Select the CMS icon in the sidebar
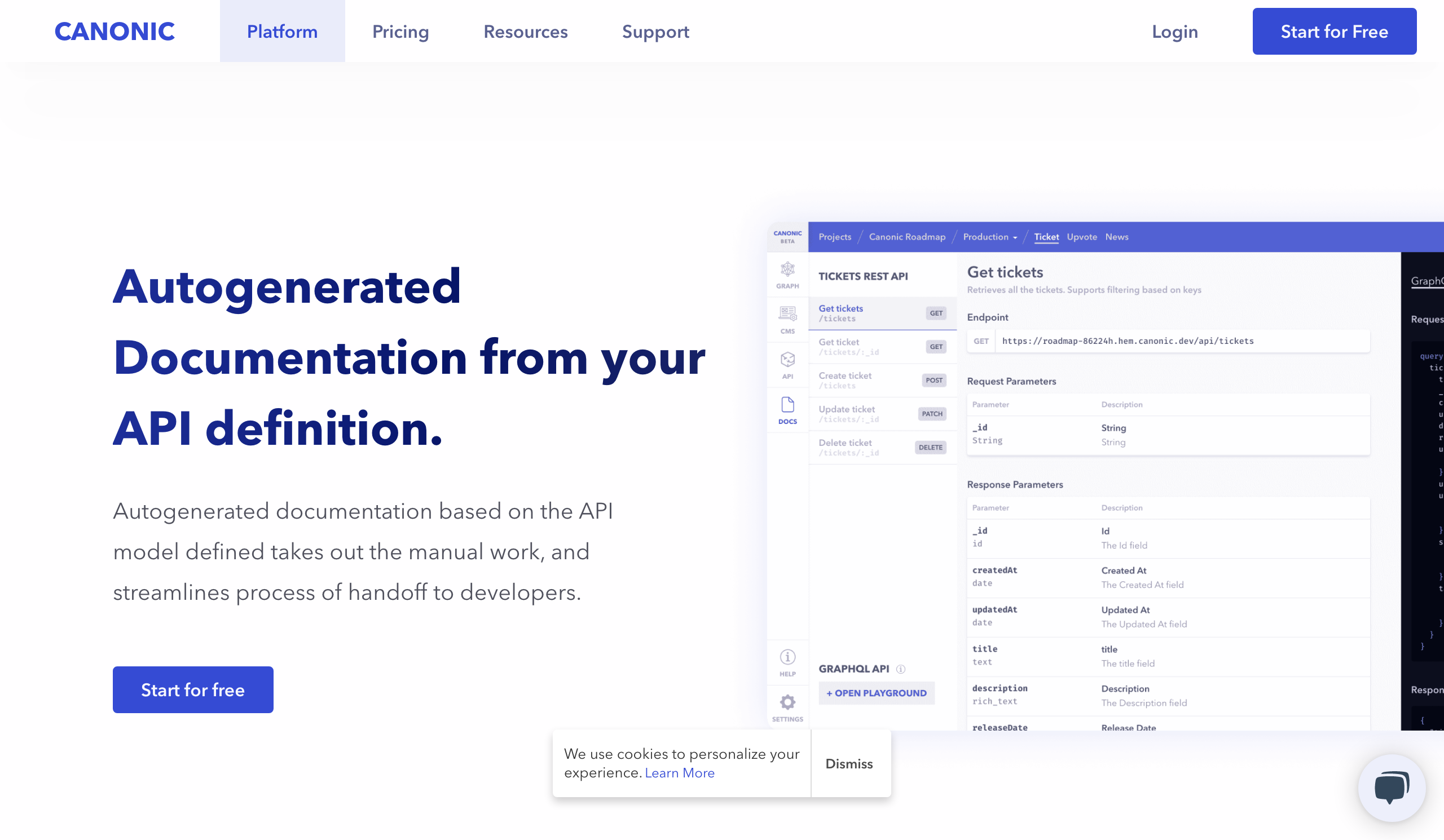Image resolution: width=1444 pixels, height=840 pixels. (x=787, y=320)
